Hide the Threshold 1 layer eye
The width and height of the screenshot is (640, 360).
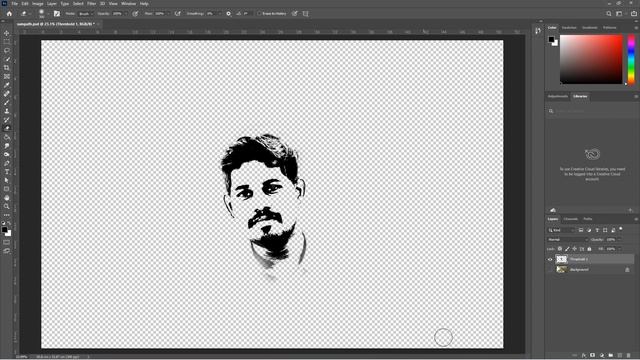point(550,259)
